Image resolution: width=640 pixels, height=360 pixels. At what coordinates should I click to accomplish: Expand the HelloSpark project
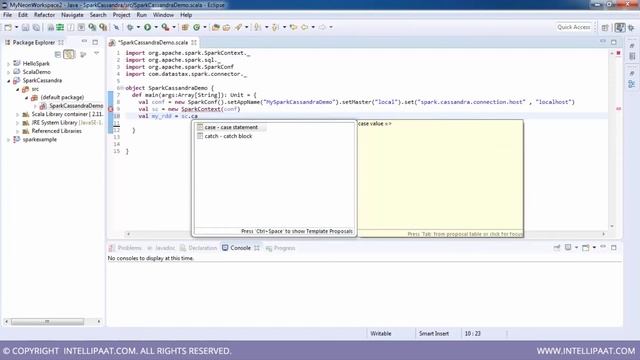coord(9,64)
